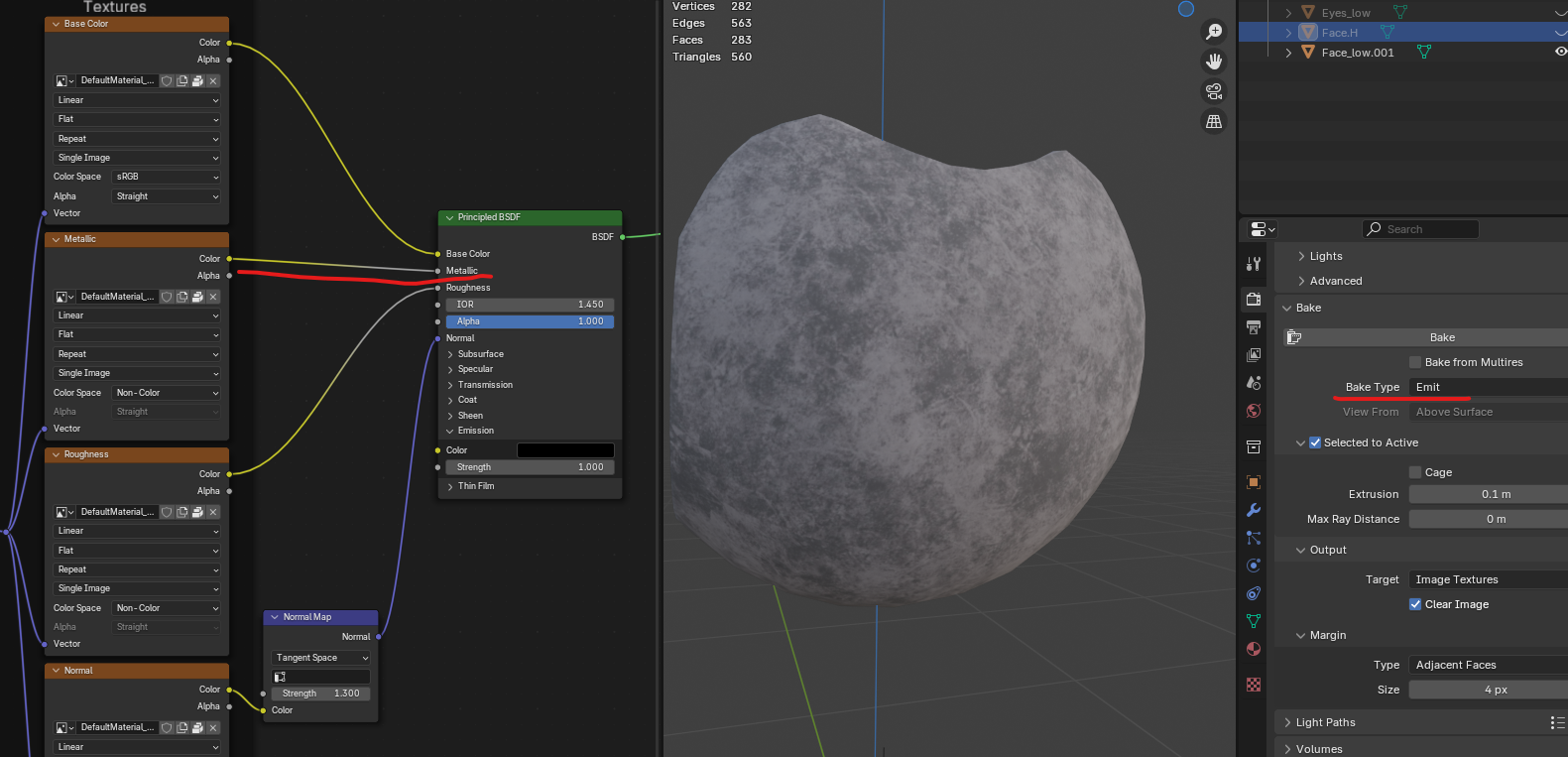
Task: Open the Modifiers wrench properties tab
Action: click(x=1254, y=510)
